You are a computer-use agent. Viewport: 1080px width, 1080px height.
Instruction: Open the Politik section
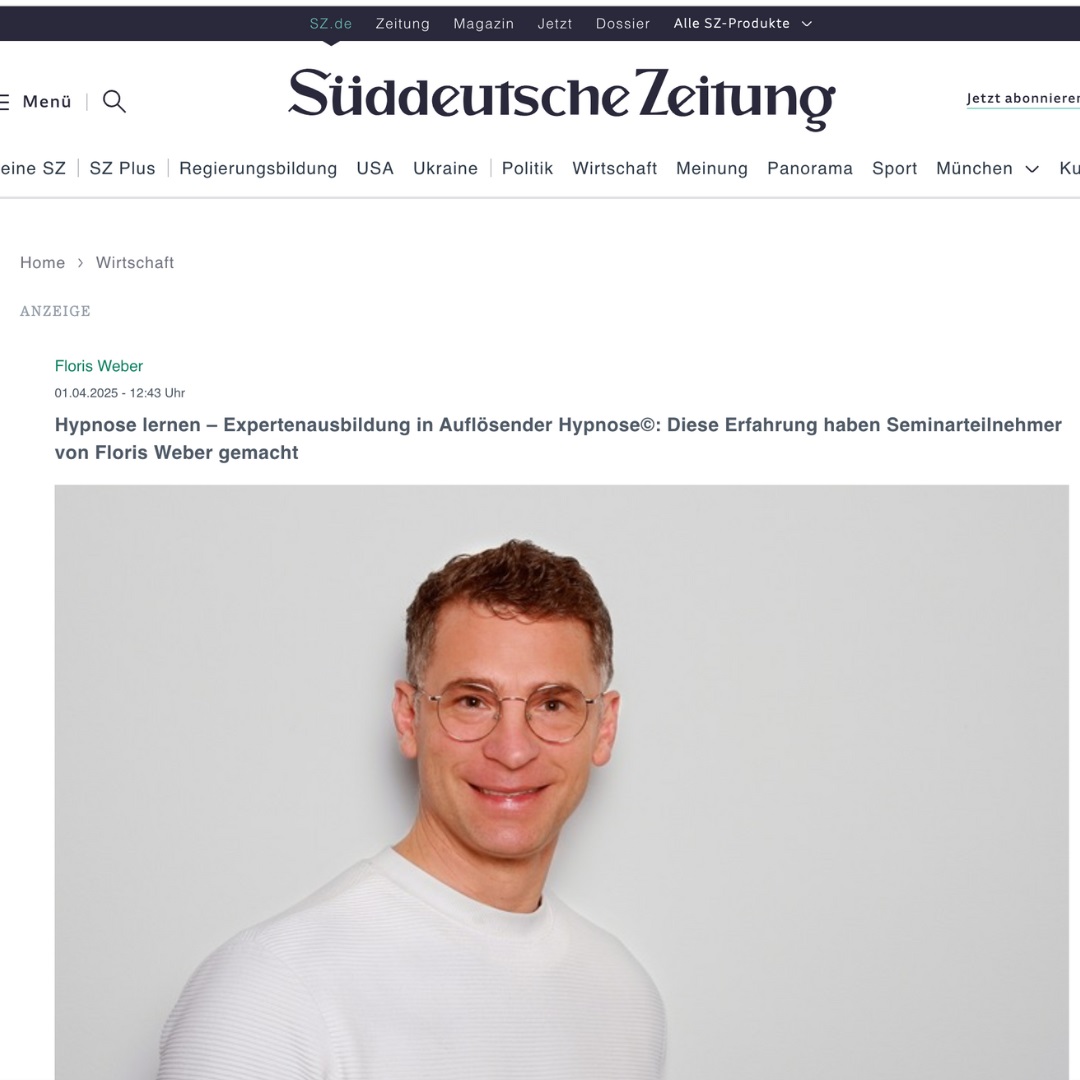click(x=527, y=168)
